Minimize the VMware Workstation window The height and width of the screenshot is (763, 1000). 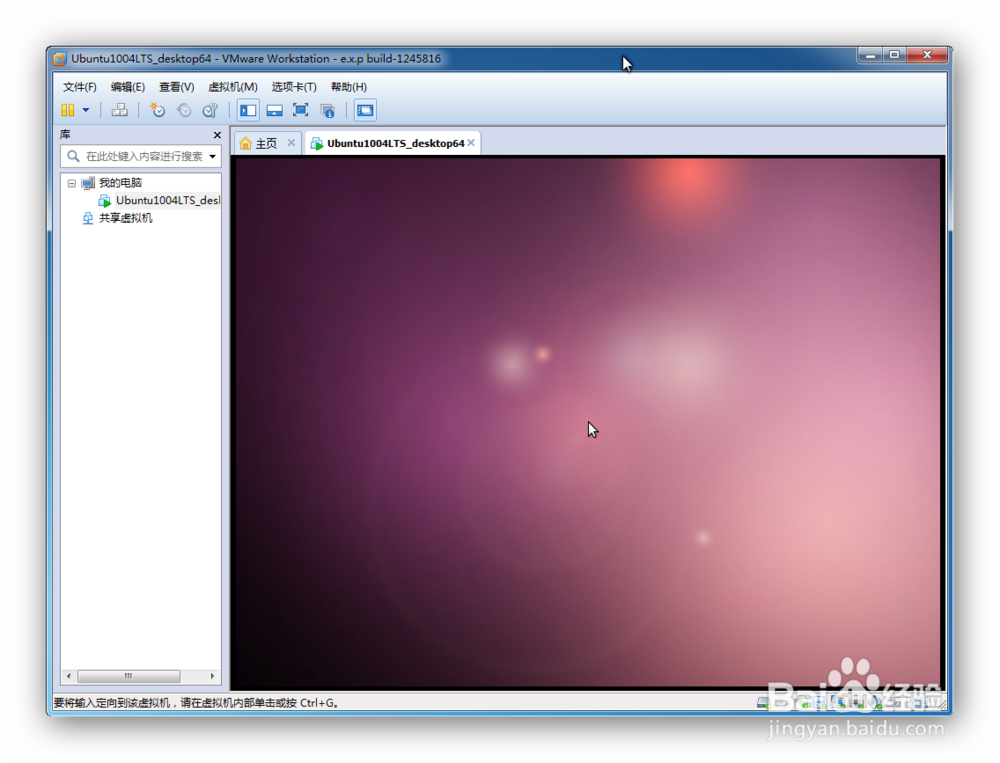tap(869, 56)
